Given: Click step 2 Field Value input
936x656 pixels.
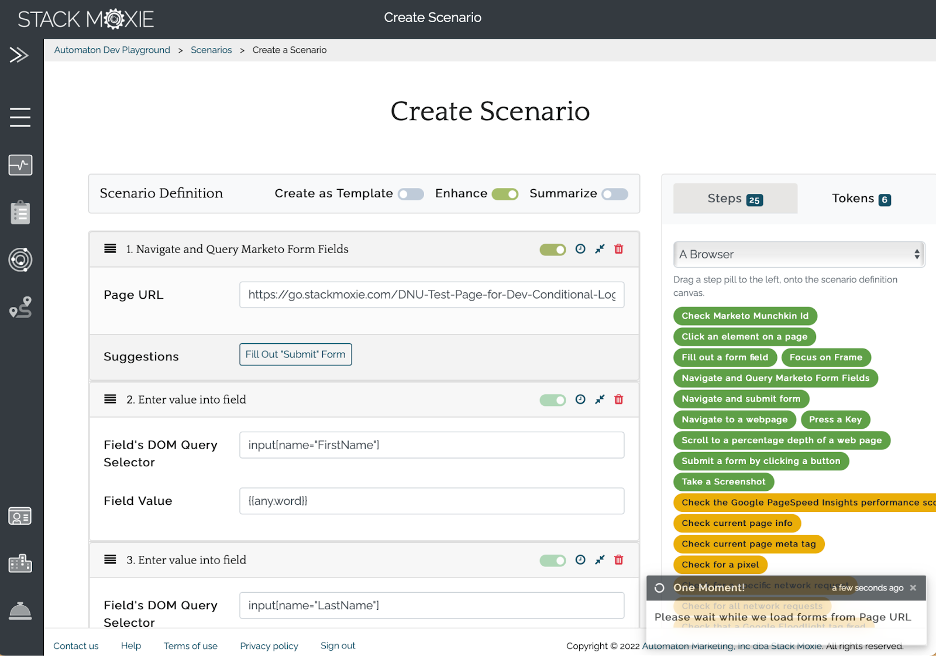Looking at the screenshot, I should click(432, 501).
